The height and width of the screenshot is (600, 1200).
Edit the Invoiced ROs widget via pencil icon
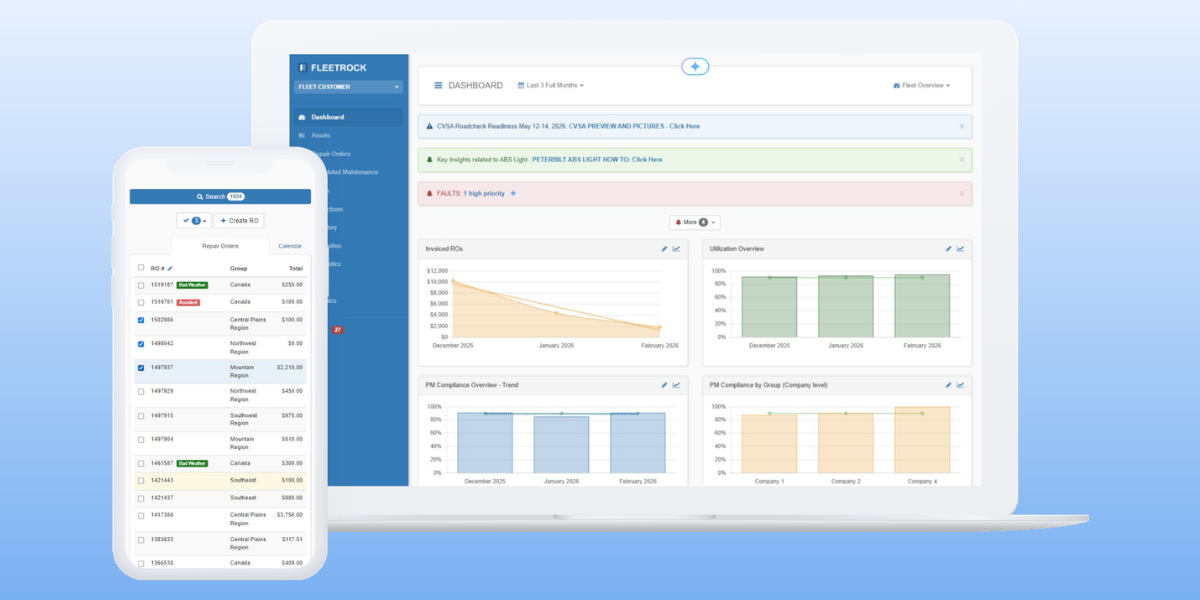point(665,248)
